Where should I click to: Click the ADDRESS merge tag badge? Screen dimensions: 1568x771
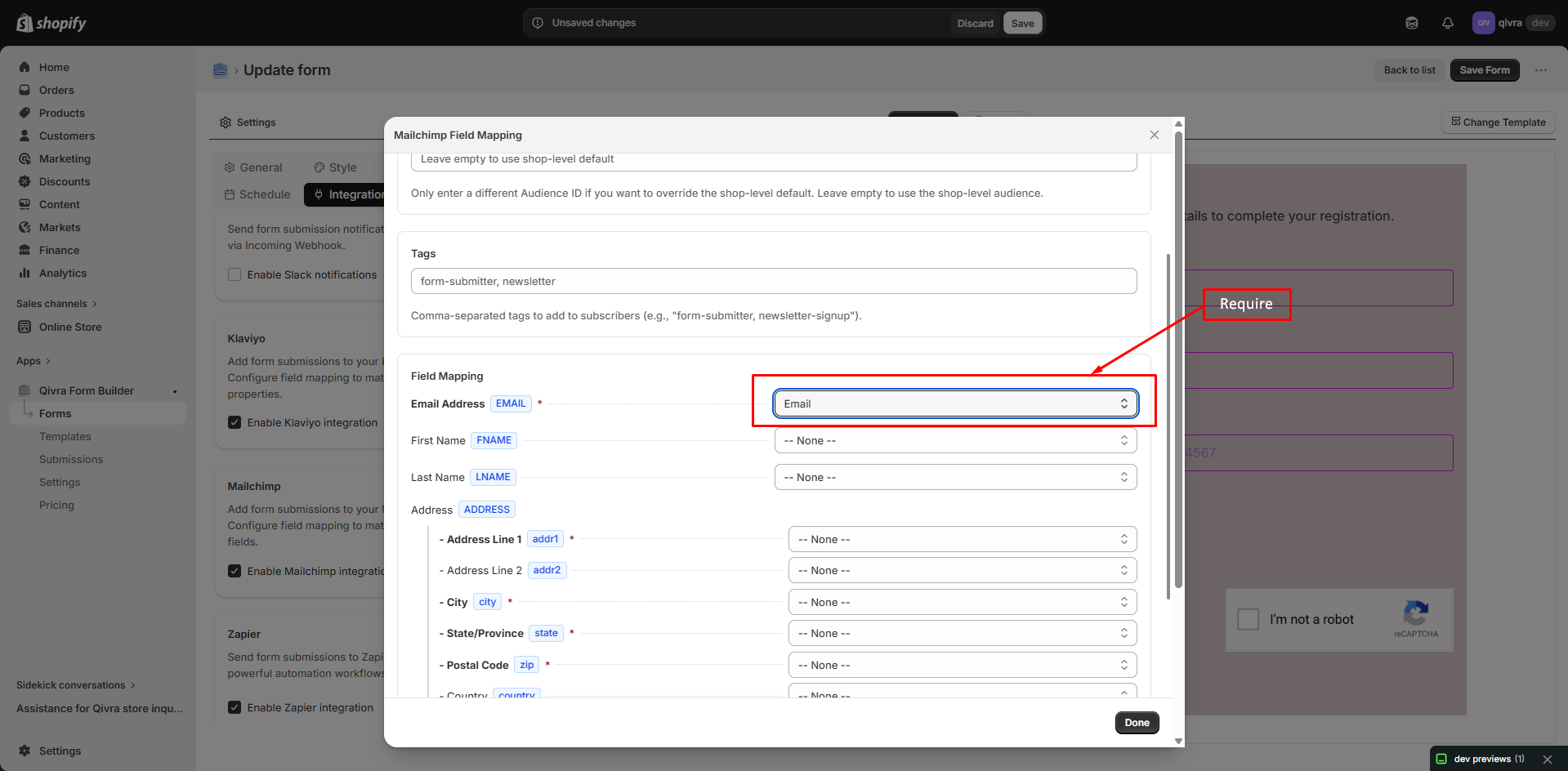486,510
